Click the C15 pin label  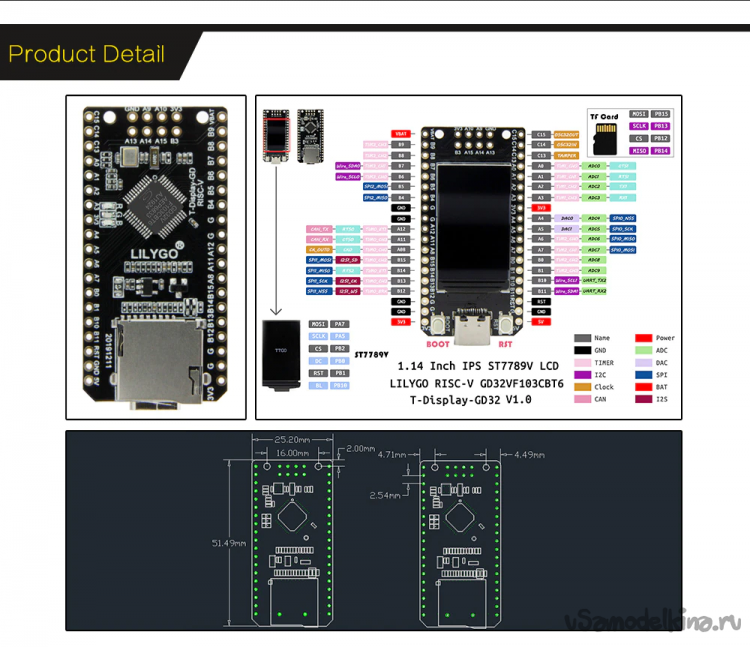point(541,133)
